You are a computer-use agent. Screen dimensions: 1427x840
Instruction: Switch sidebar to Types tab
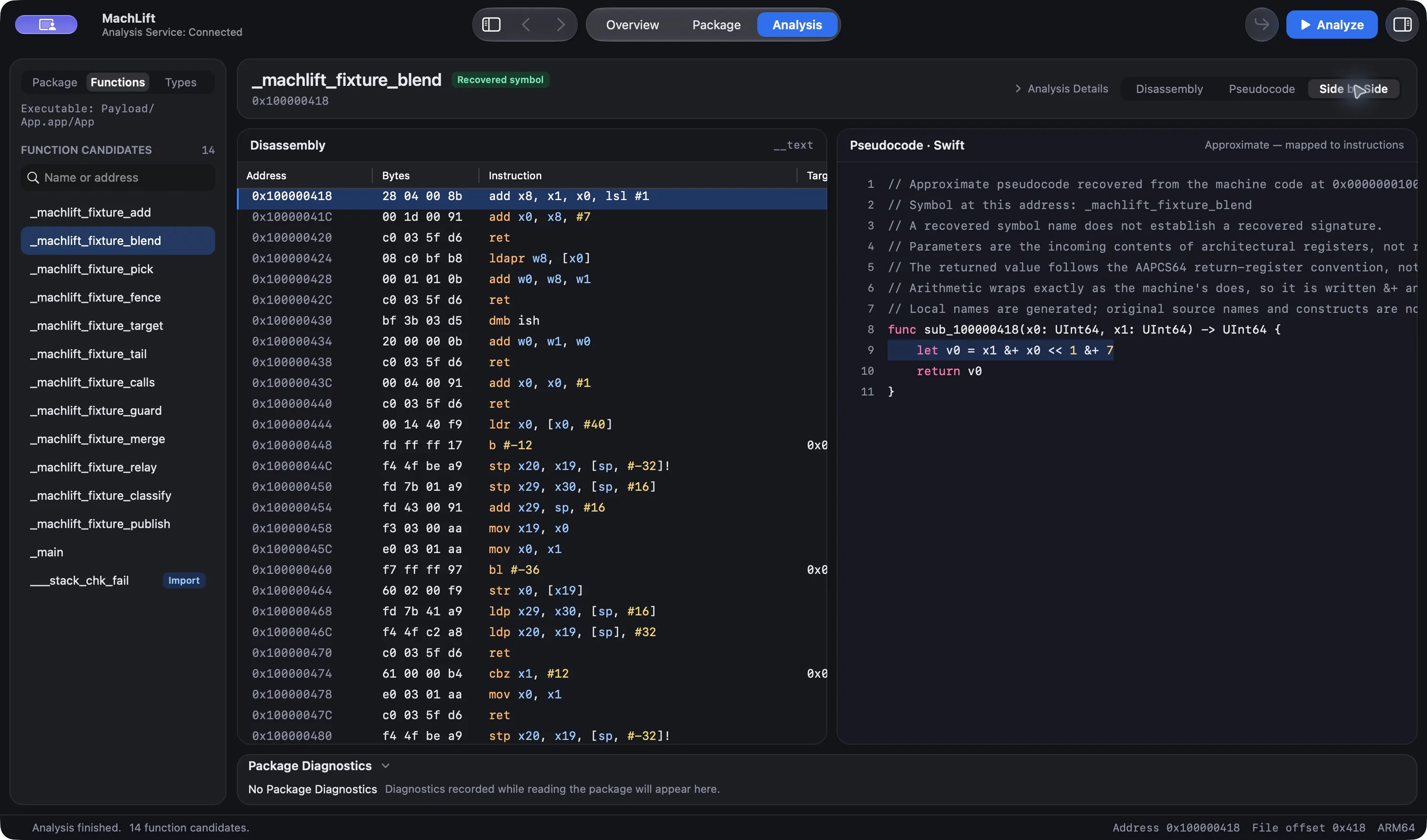tap(181, 82)
